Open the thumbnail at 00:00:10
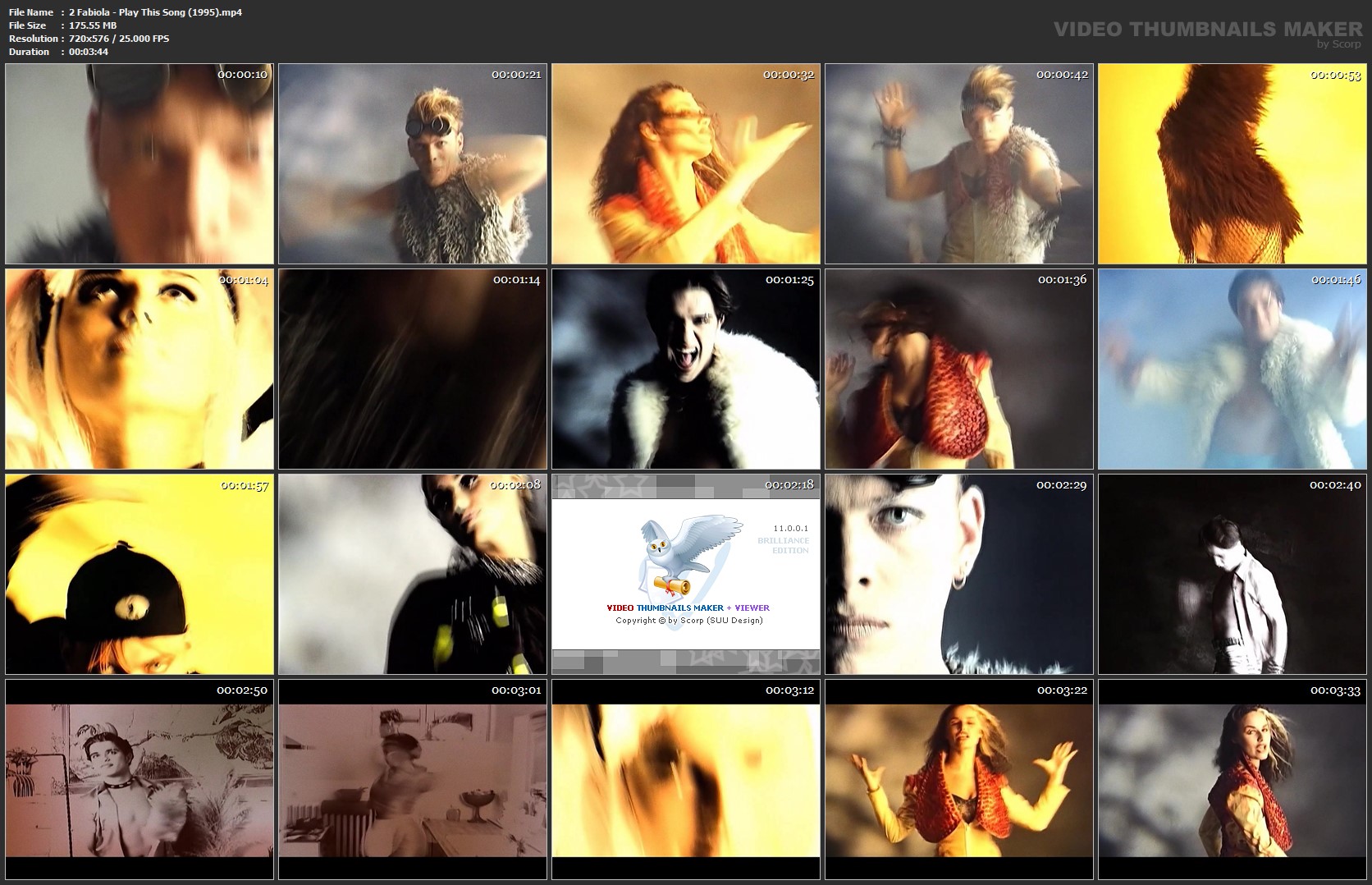Image resolution: width=1372 pixels, height=885 pixels. point(139,164)
